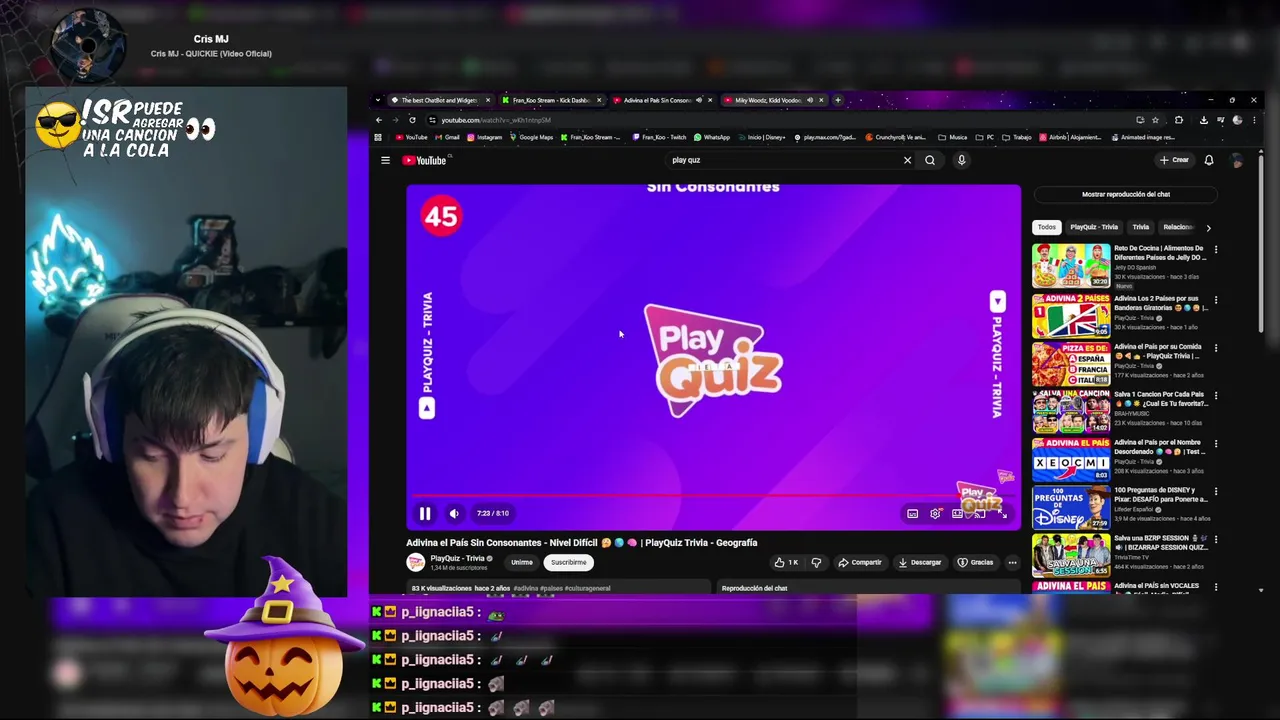Dislike the video
Image resolution: width=1280 pixels, height=720 pixels.
pos(816,562)
